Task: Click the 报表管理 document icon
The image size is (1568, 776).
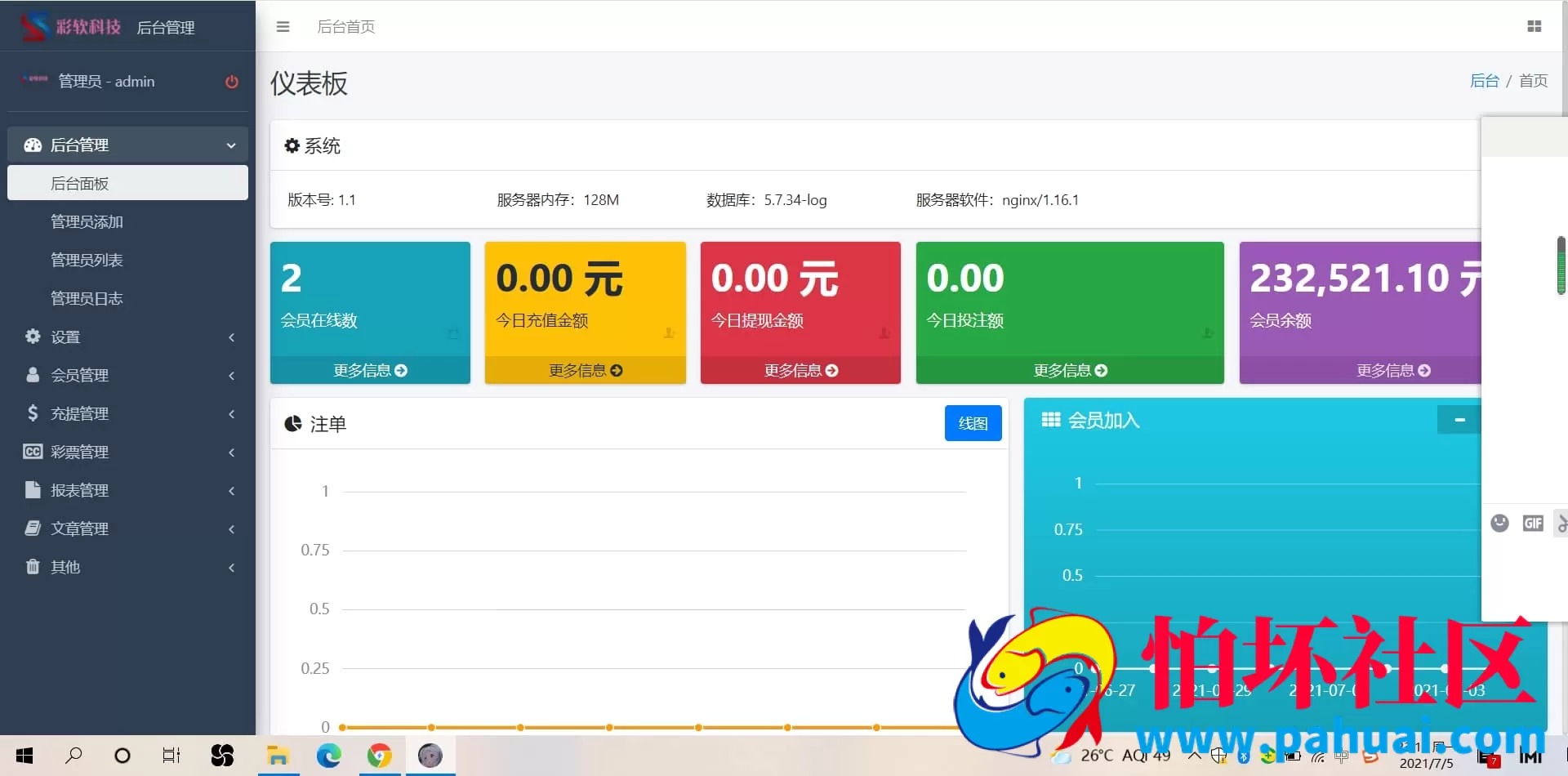Action: click(33, 490)
